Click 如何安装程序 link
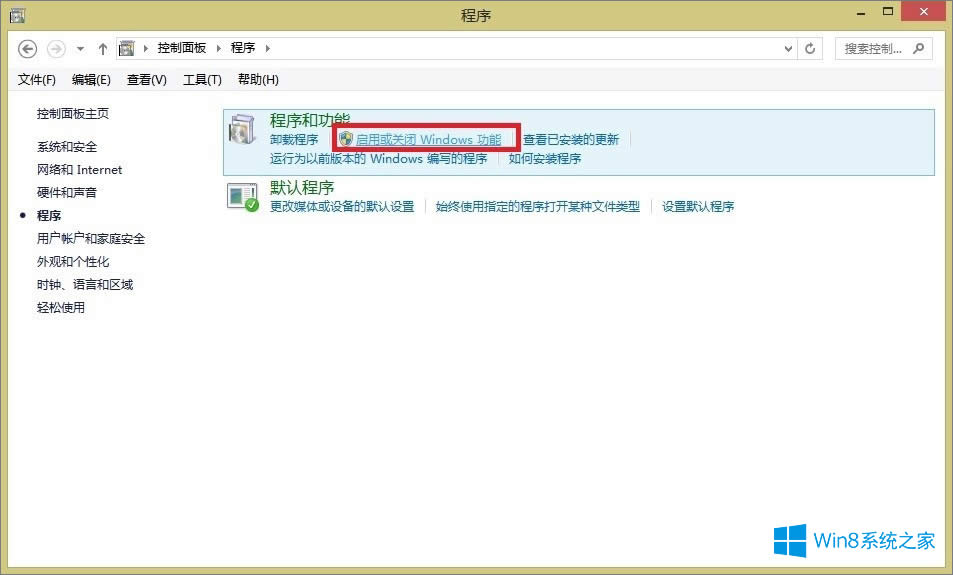This screenshot has width=953, height=575. [545, 159]
